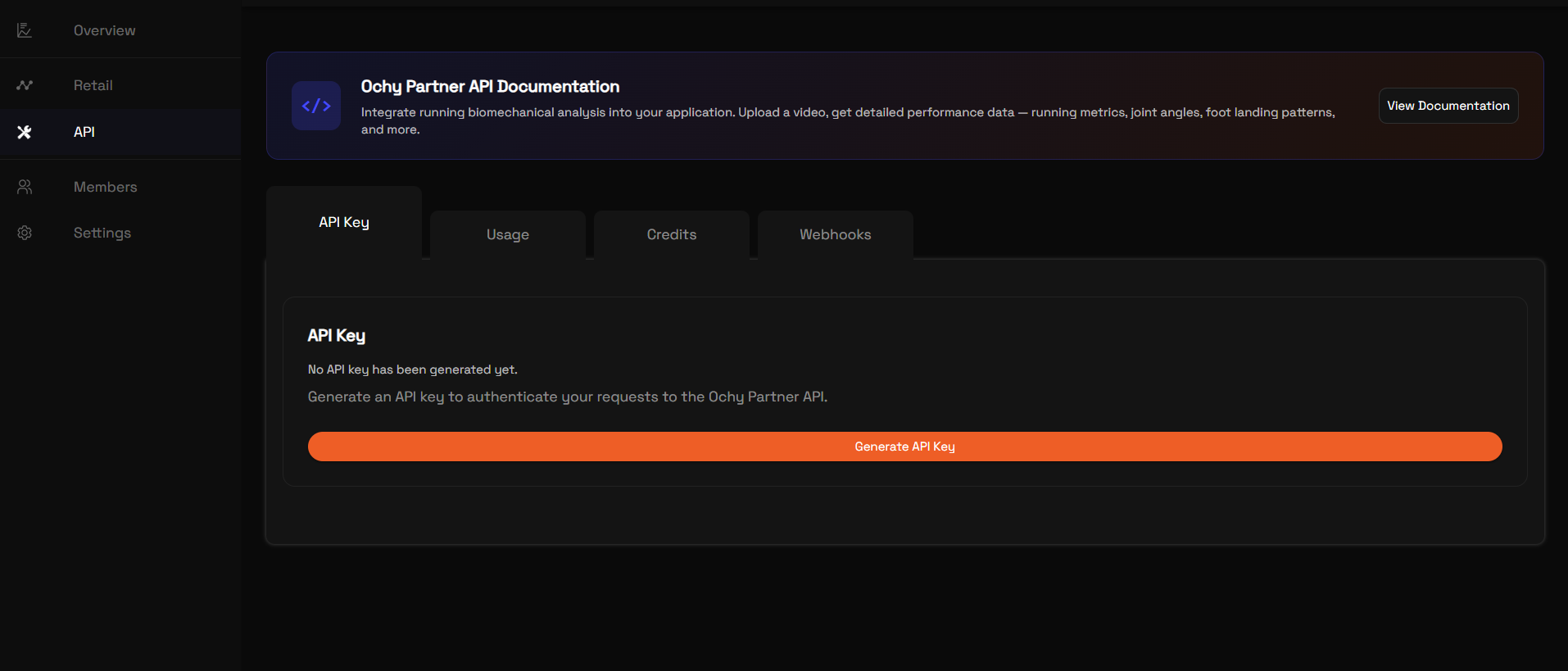The height and width of the screenshot is (671, 1568).
Task: Open the Overview menu label
Action: [104, 30]
